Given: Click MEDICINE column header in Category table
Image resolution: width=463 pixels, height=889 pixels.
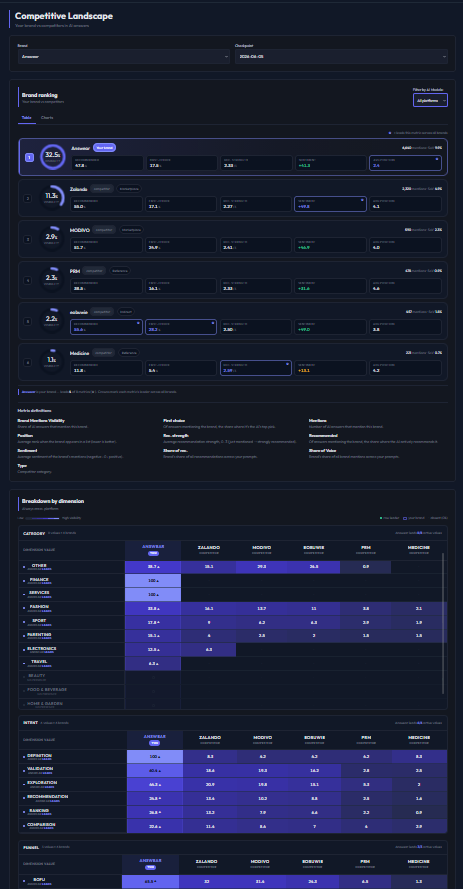Looking at the screenshot, I should click(x=418, y=549).
